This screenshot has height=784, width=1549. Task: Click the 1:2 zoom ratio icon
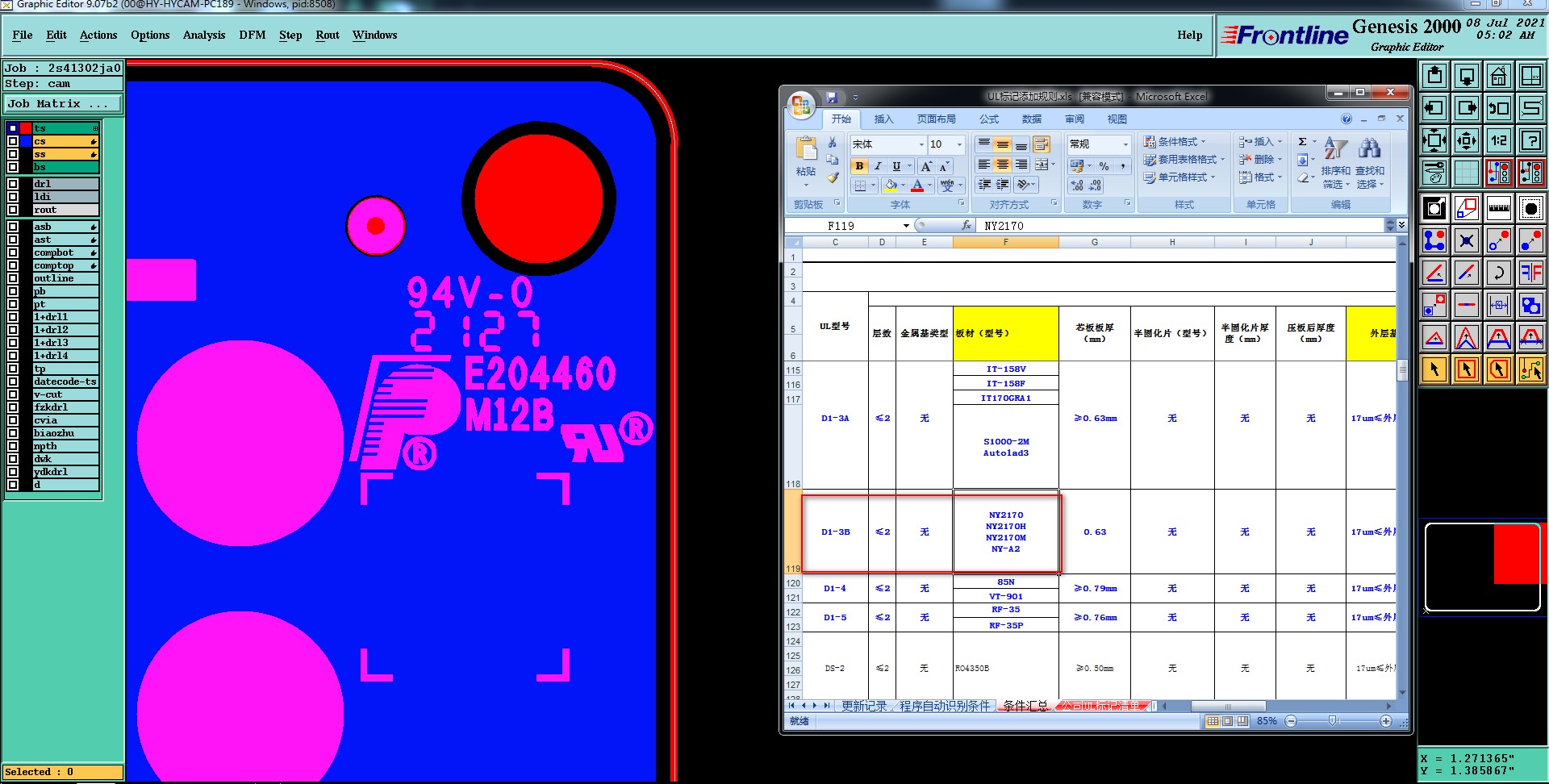click(1498, 140)
